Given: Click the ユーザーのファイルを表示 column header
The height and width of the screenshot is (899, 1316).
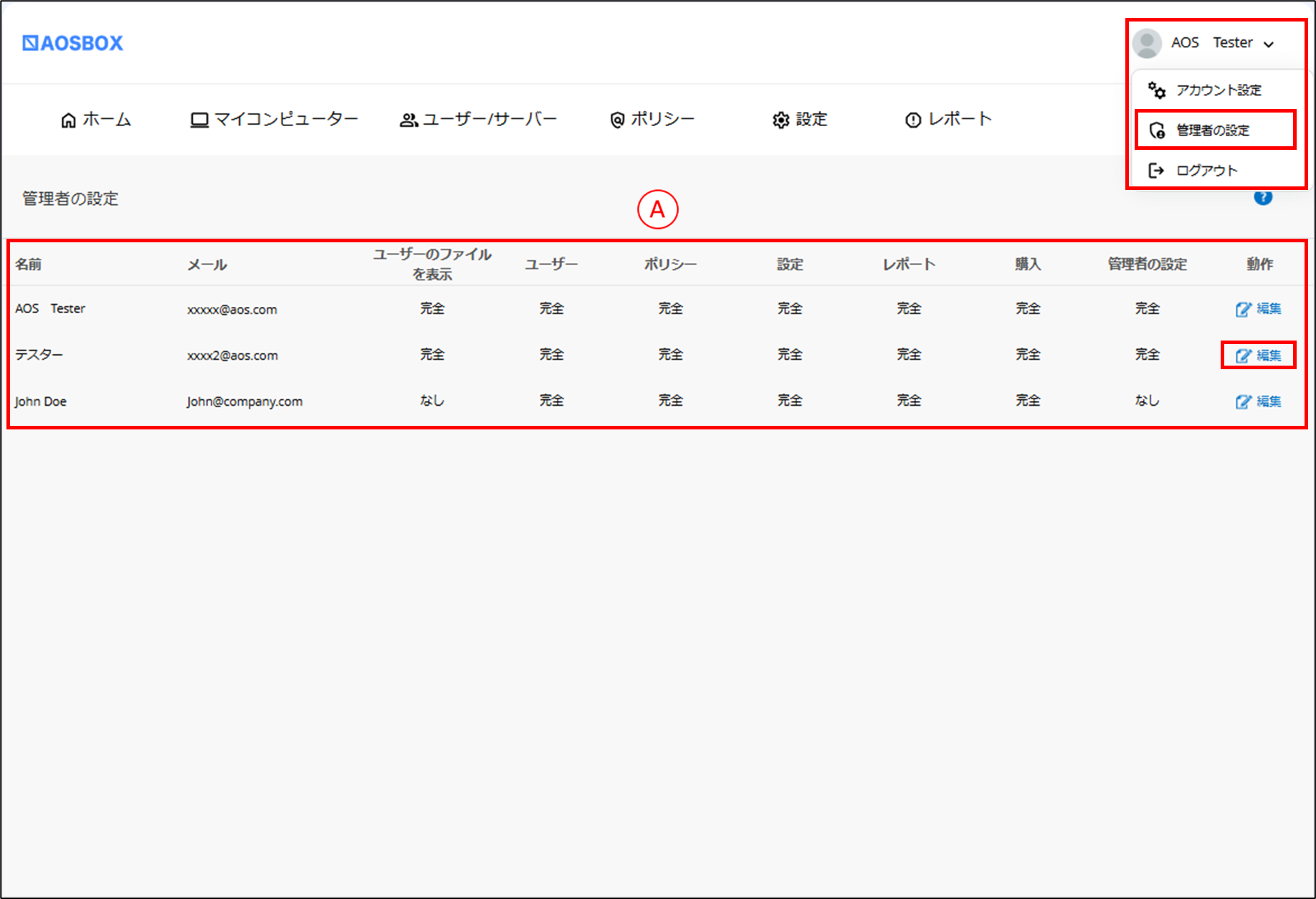Looking at the screenshot, I should (432, 264).
